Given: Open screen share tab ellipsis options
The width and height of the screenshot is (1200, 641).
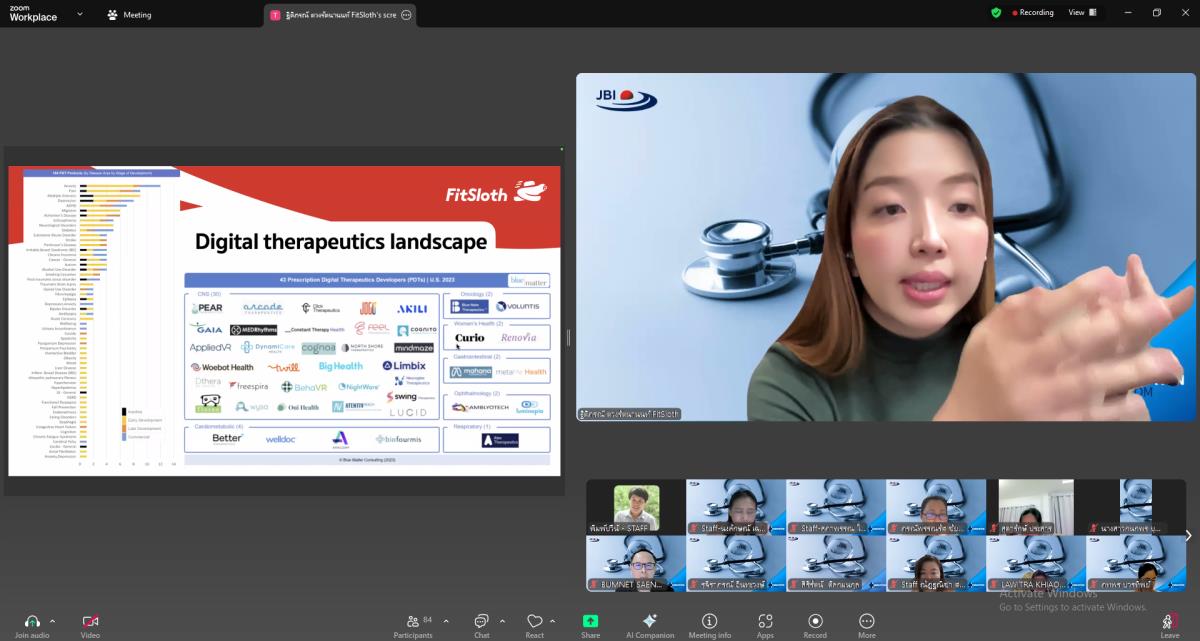Looking at the screenshot, I should pos(406,15).
